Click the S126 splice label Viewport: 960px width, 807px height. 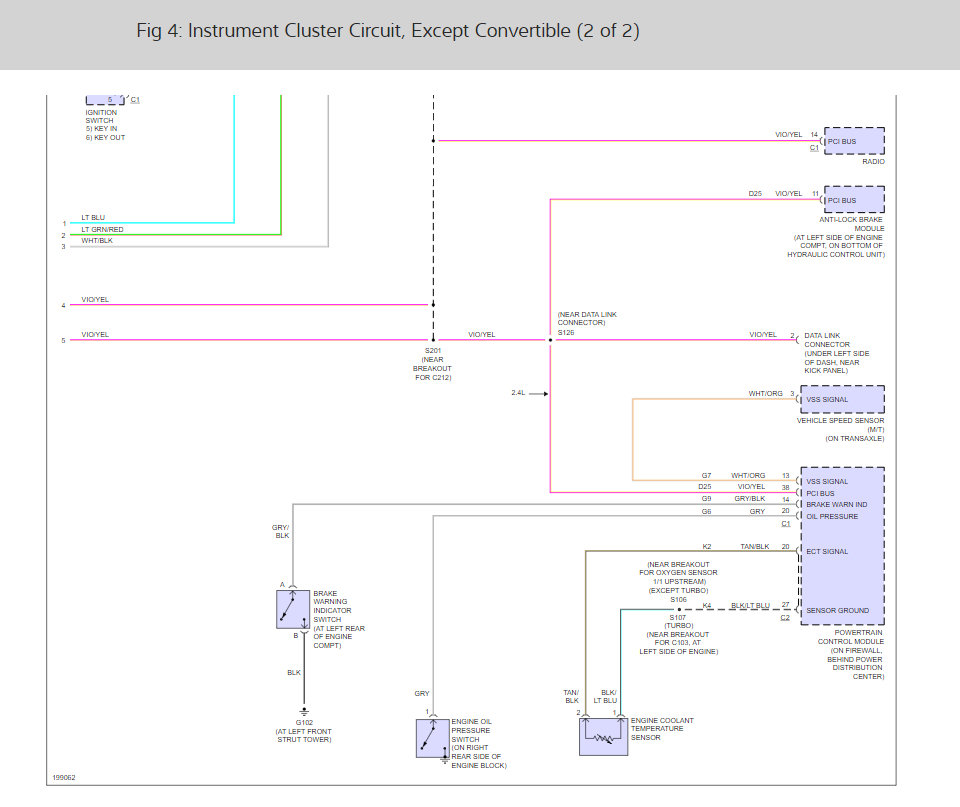(x=566, y=332)
